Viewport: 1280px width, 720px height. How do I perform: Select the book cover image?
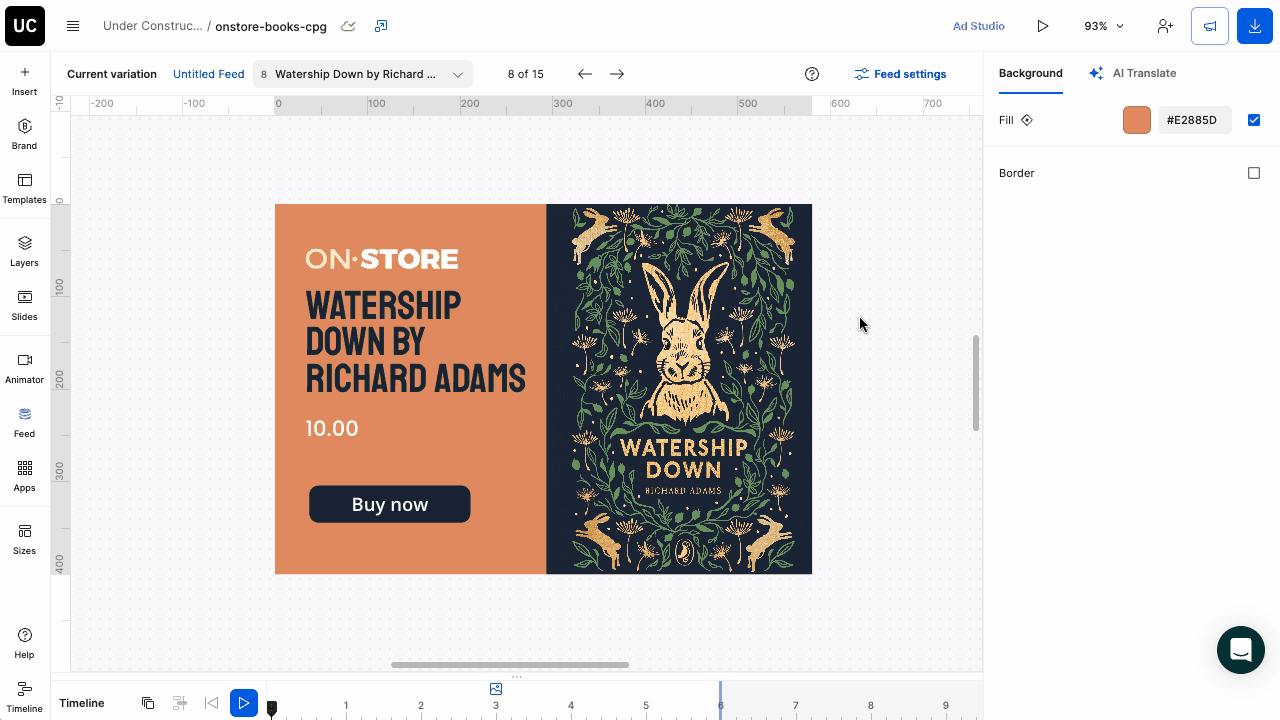pyautogui.click(x=680, y=389)
